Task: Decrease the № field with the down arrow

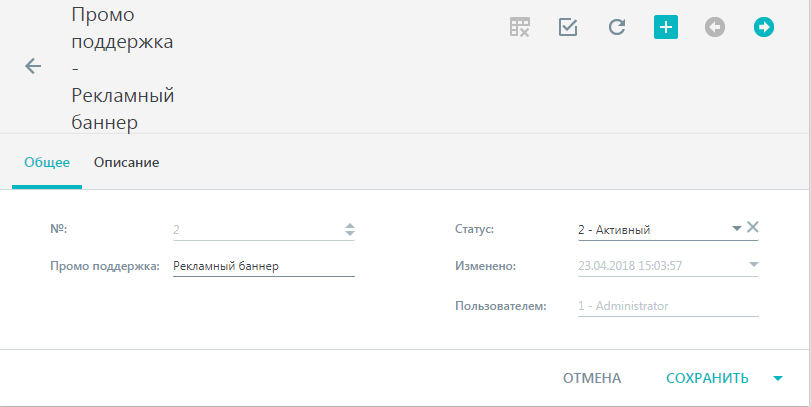Action: click(x=350, y=233)
